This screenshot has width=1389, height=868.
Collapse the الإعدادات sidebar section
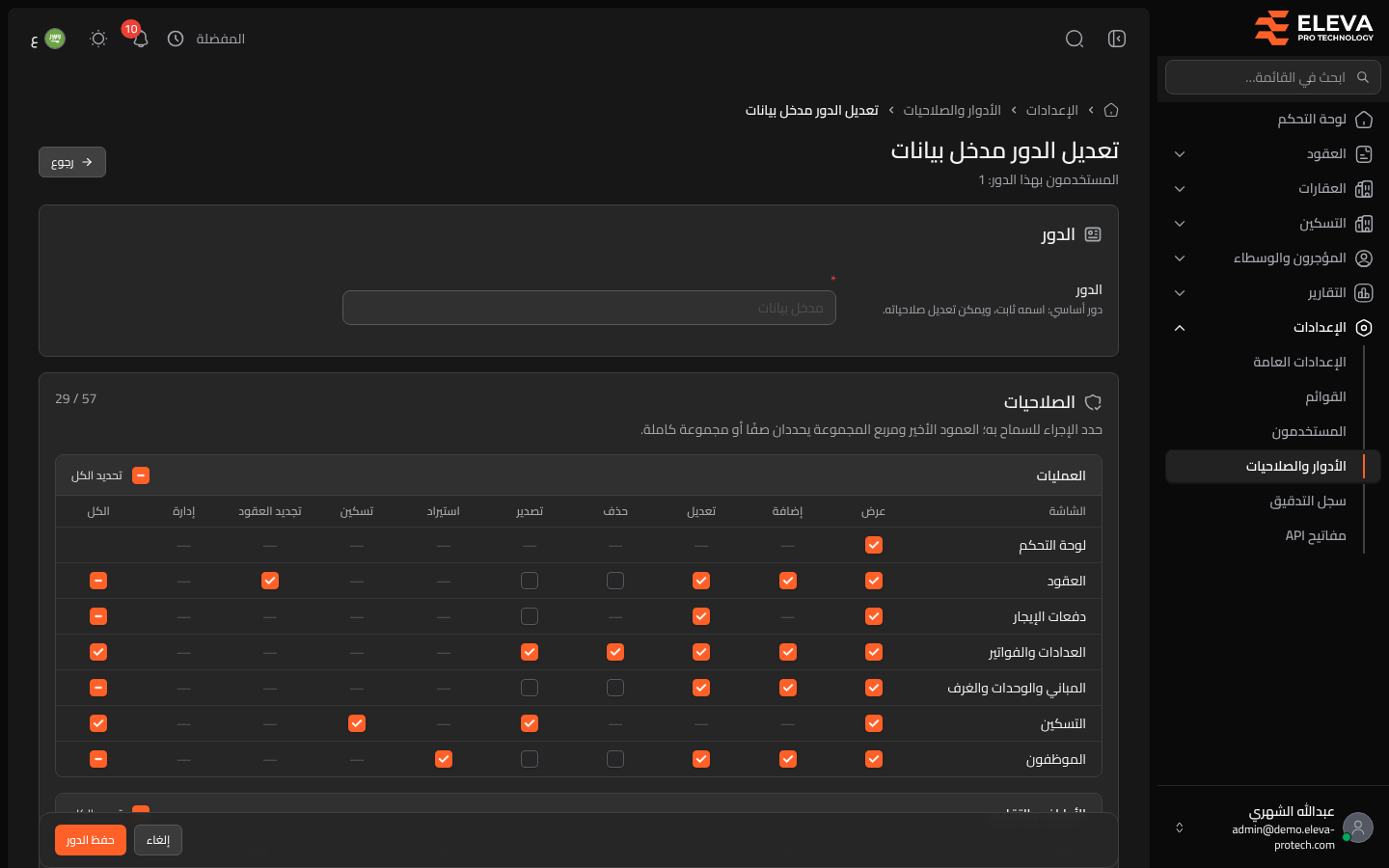(x=1180, y=328)
